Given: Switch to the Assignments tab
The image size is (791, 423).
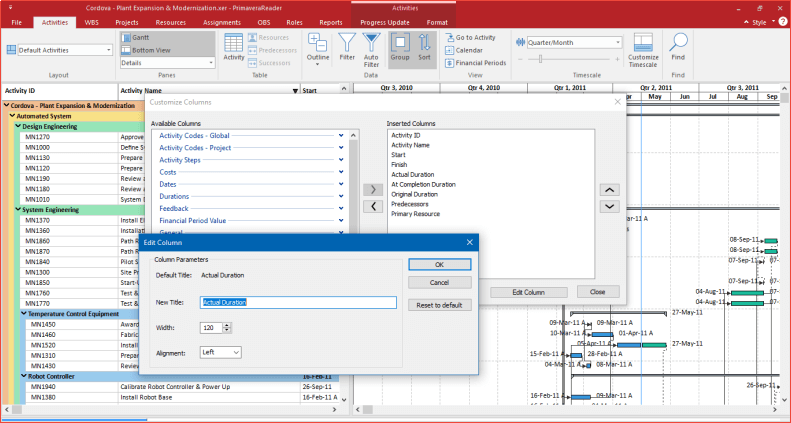Looking at the screenshot, I should (222, 22).
